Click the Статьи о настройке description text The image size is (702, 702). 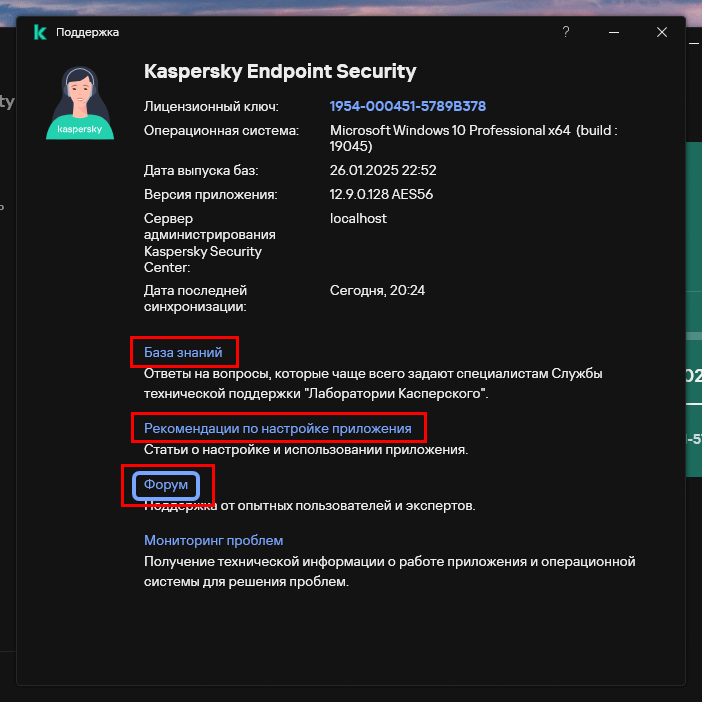point(306,449)
